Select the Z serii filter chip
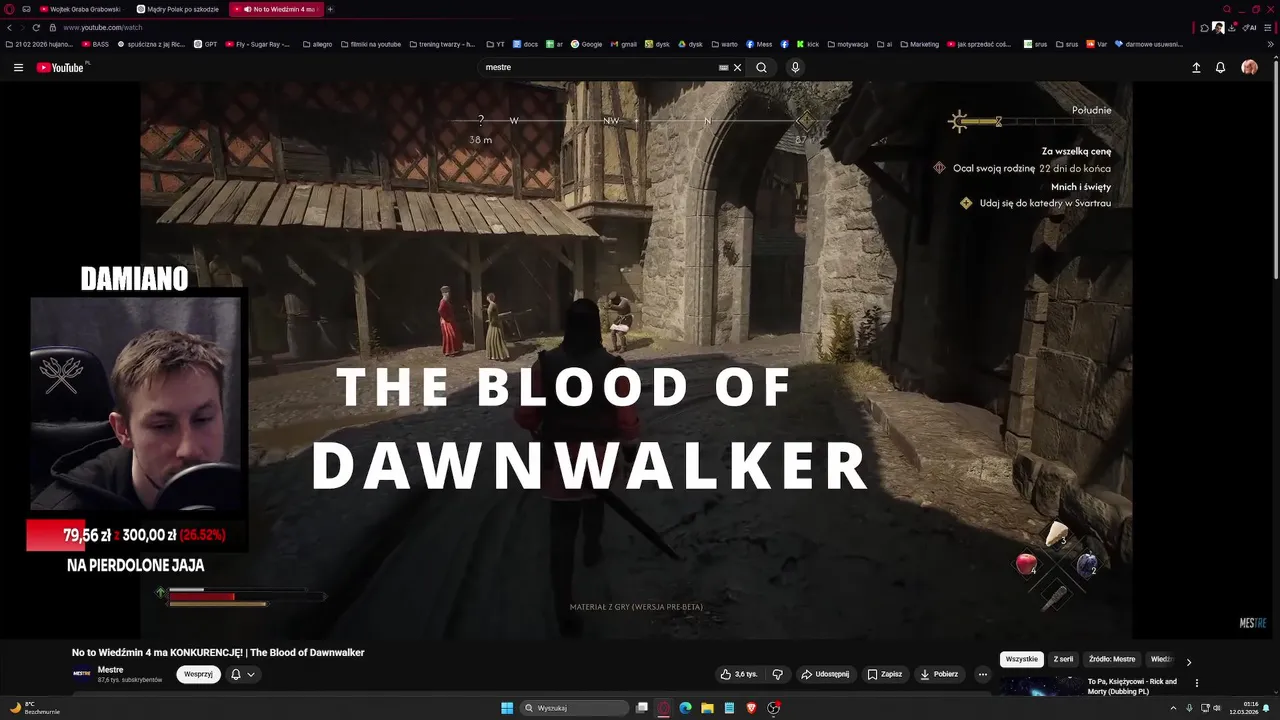The width and height of the screenshot is (1280, 720). 1064,659
